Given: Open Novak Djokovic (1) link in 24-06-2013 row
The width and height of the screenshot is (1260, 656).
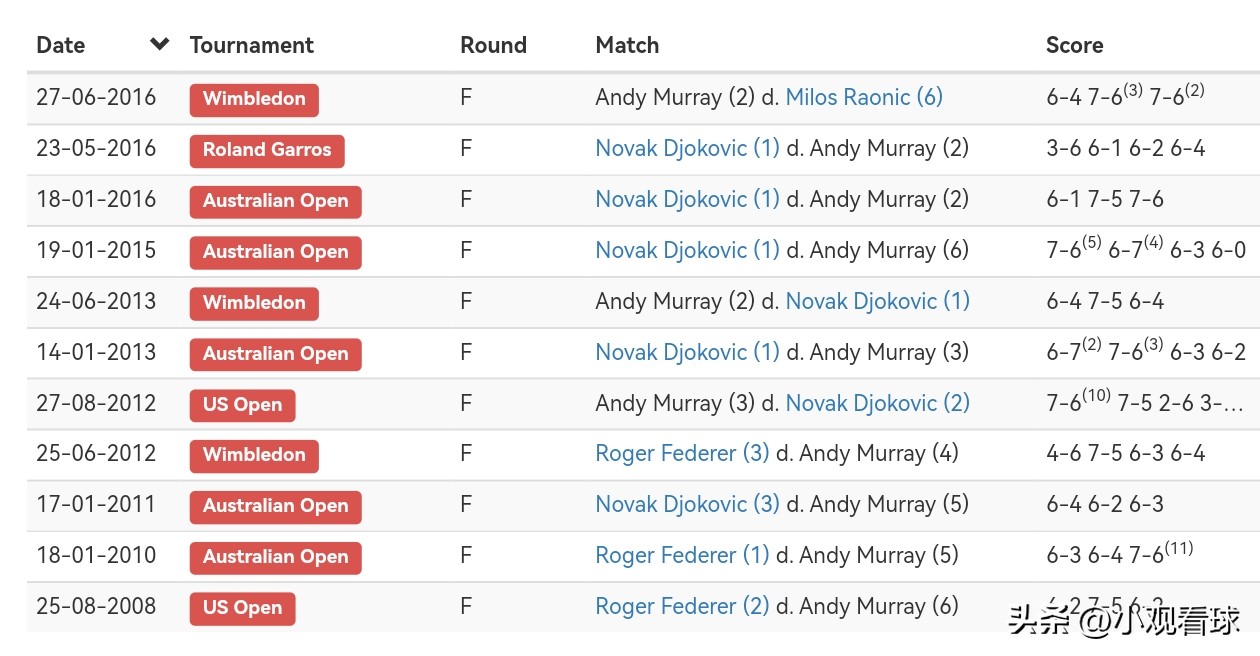Looking at the screenshot, I should [877, 301].
